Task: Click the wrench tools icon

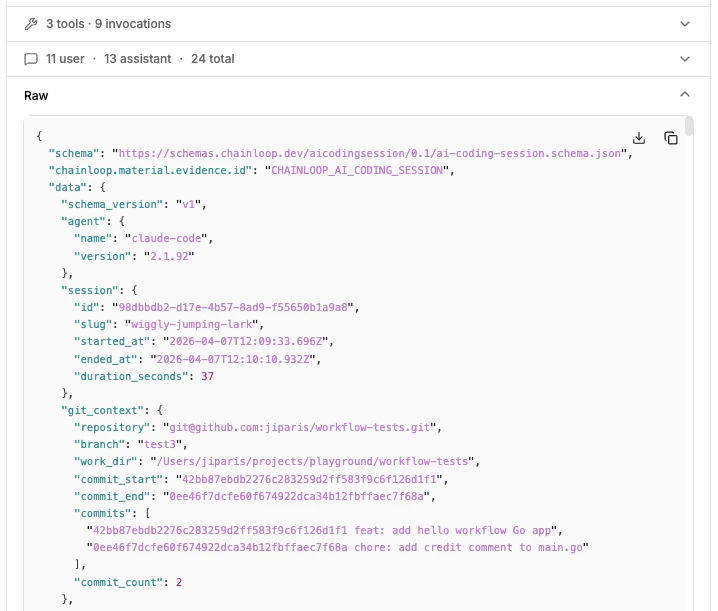Action: tap(31, 24)
